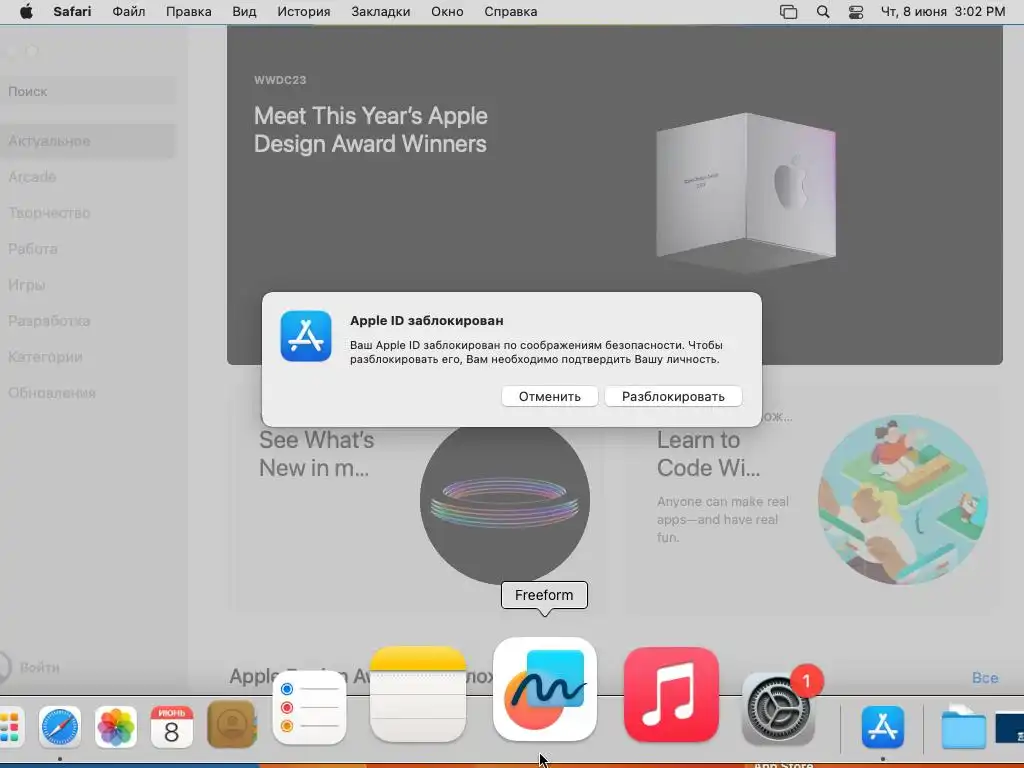
Task: Open Launchpad from the Dock
Action: [x=10, y=727]
